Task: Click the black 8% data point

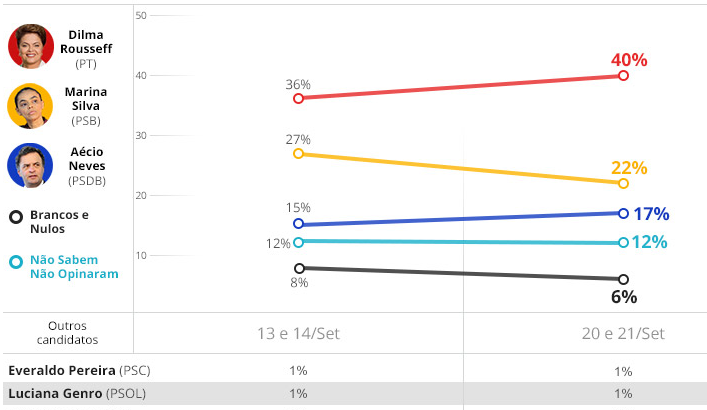Action: coord(298,267)
